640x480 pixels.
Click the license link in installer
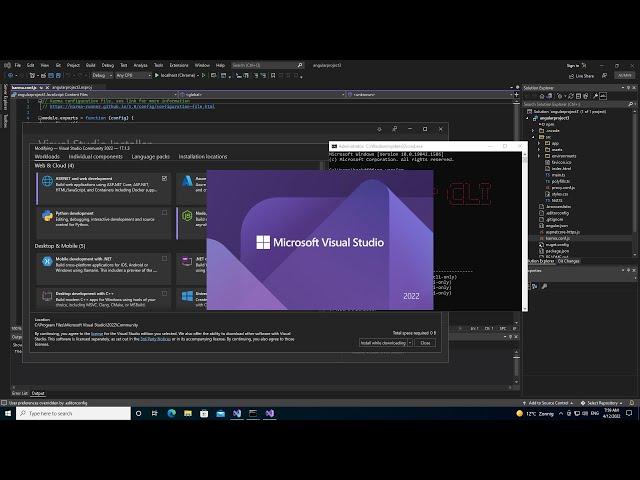[x=97, y=334]
